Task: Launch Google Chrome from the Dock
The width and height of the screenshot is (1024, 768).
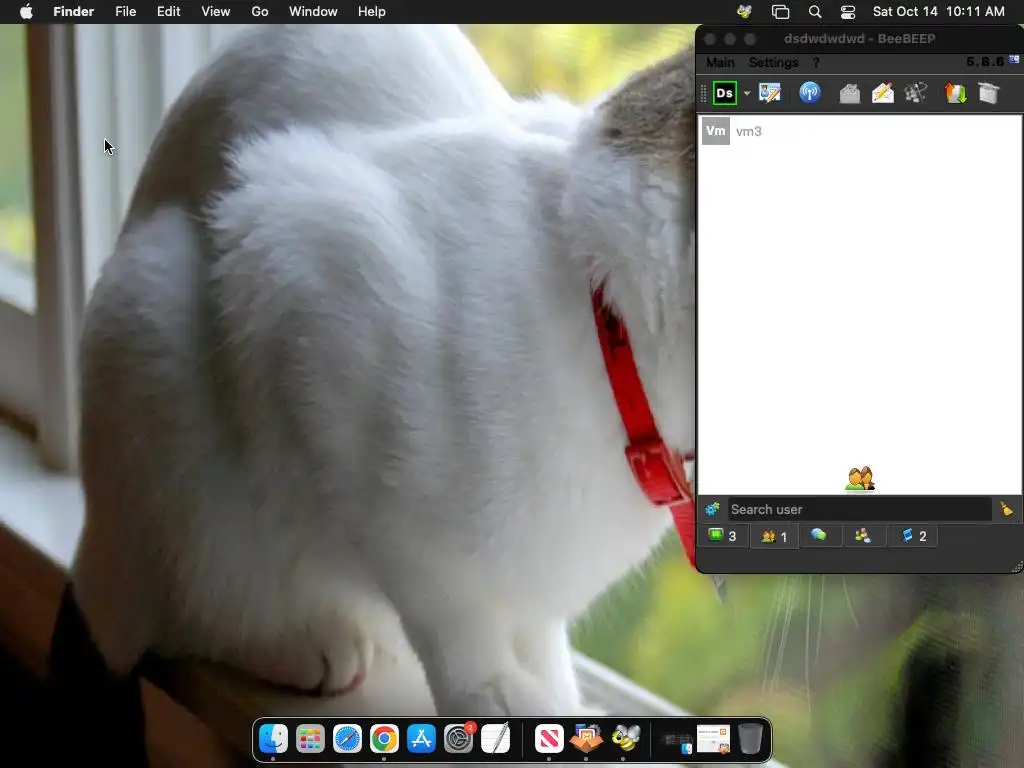Action: pos(384,739)
